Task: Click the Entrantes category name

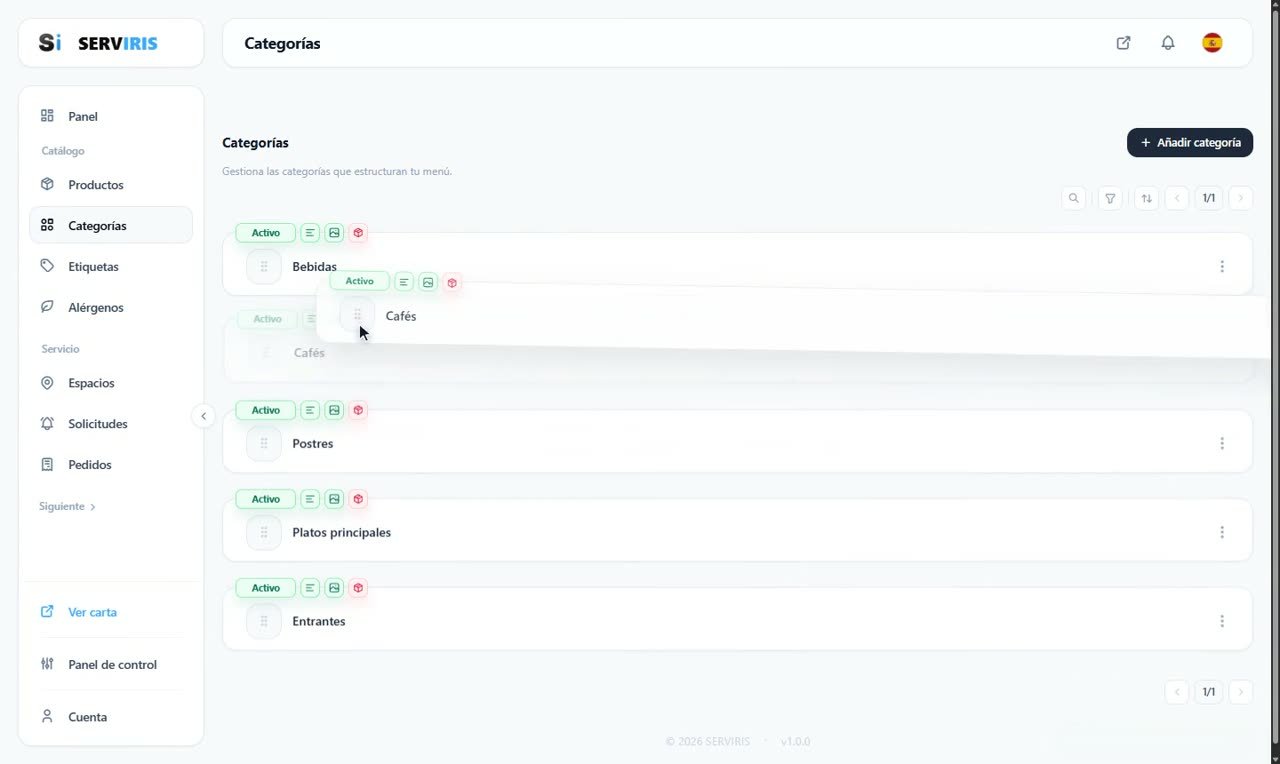Action: pyautogui.click(x=319, y=621)
